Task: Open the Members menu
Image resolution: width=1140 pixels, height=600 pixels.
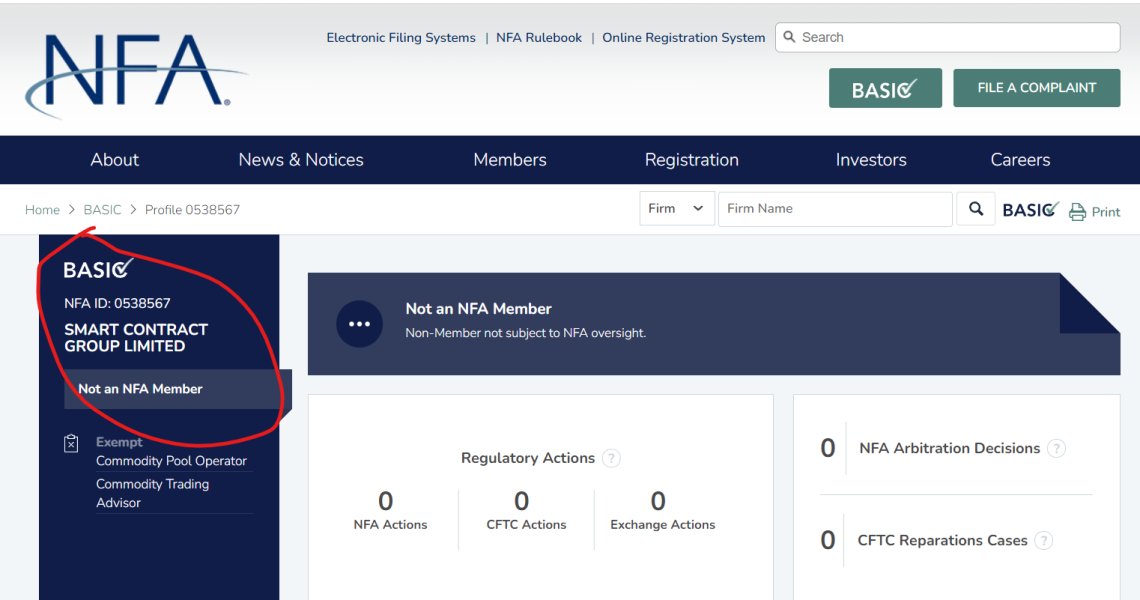Action: point(510,160)
